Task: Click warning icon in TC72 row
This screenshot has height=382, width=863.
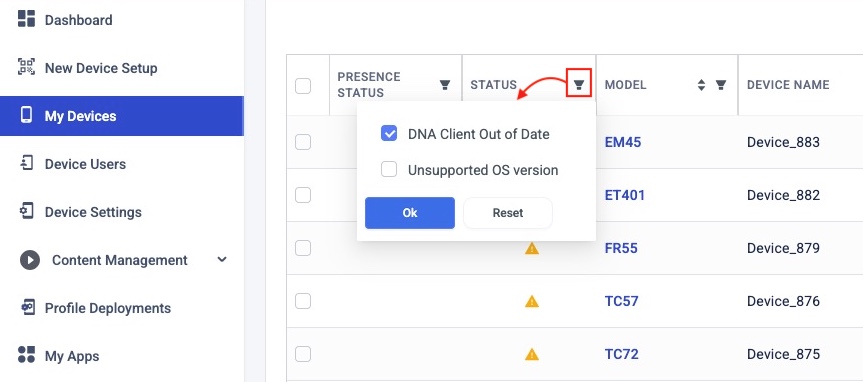Action: (x=532, y=354)
